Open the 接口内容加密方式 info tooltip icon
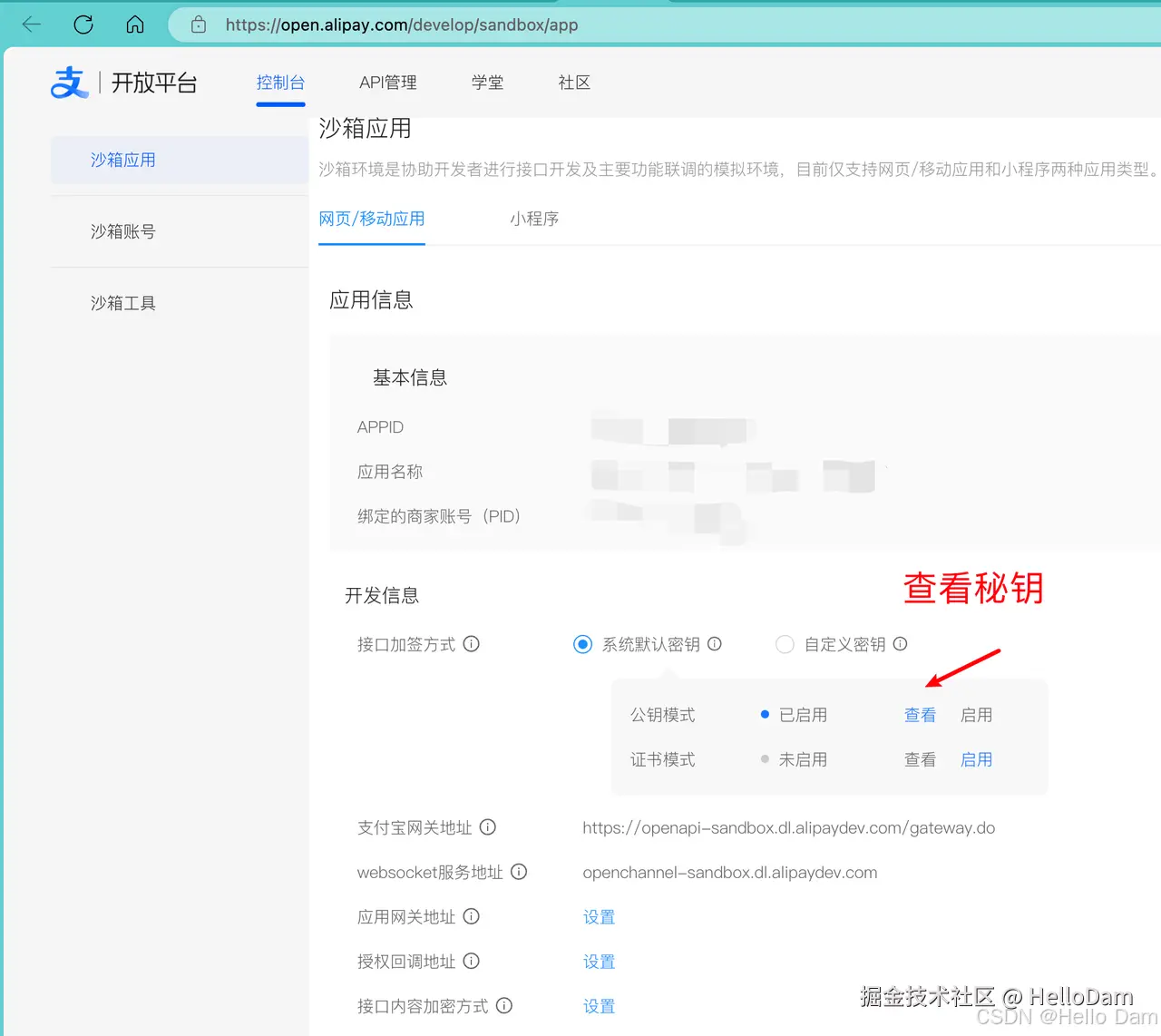1161x1036 pixels. pos(504,1006)
